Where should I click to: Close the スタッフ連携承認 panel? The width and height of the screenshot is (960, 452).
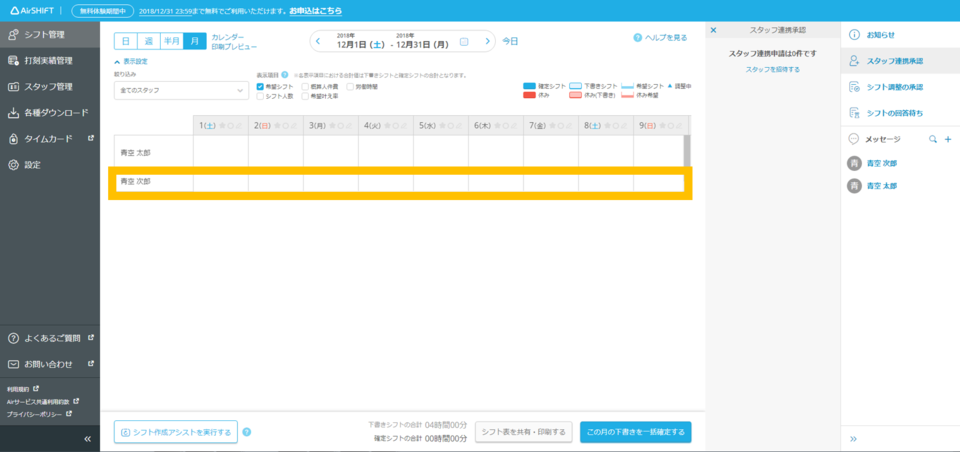(x=713, y=30)
